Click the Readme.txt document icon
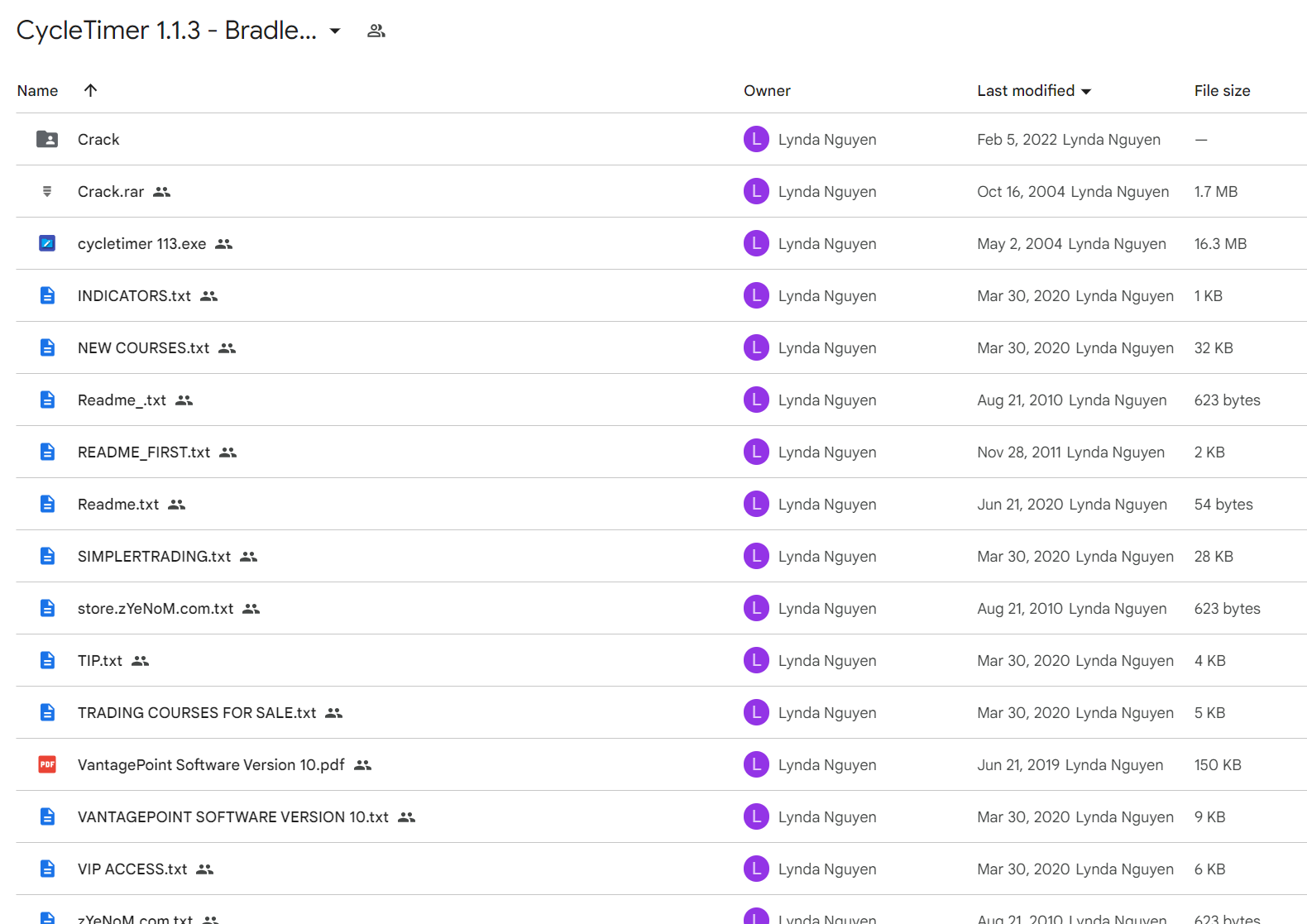 coord(47,504)
